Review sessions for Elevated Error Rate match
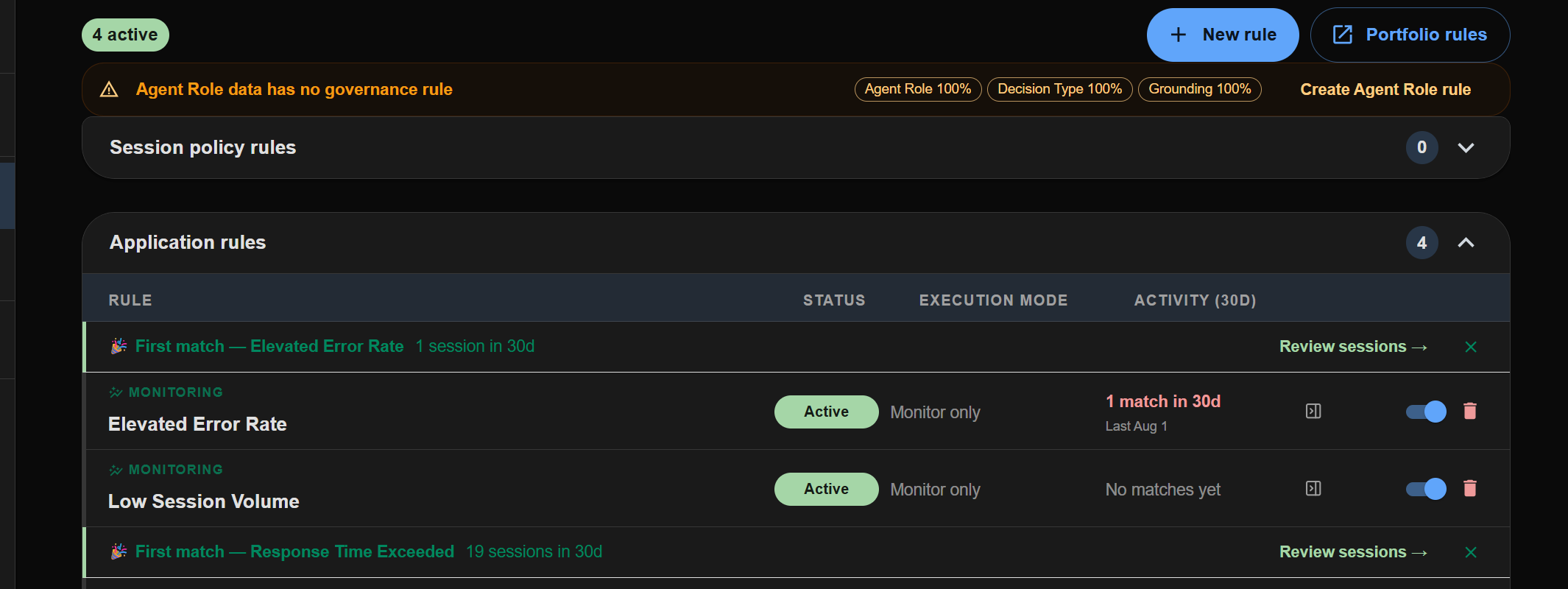1568x589 pixels. [1353, 346]
